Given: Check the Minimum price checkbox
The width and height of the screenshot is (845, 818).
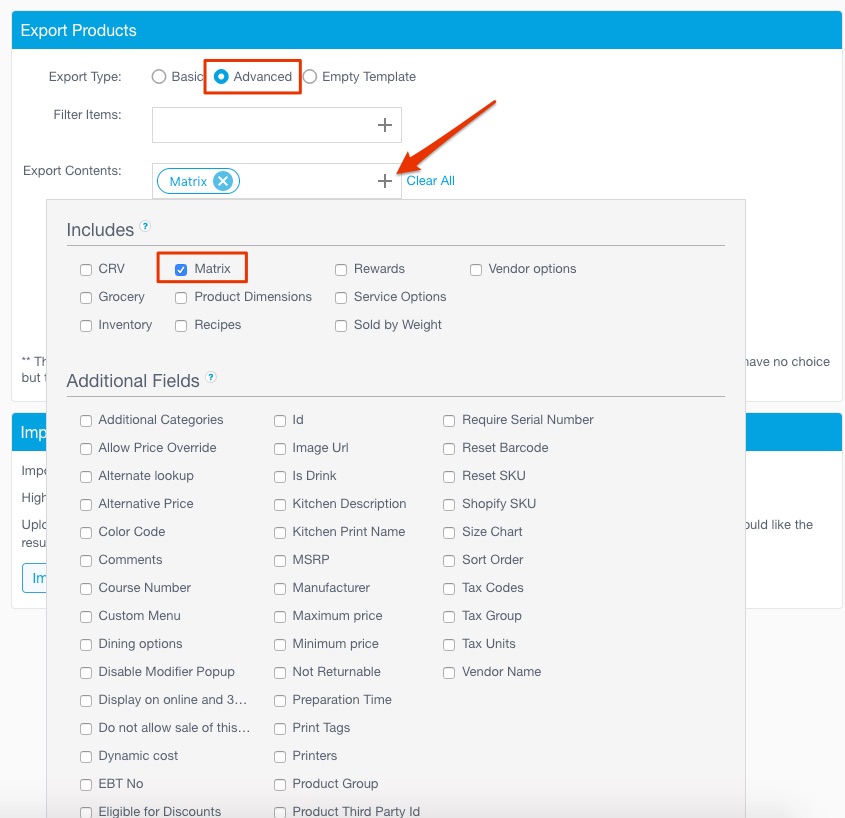Looking at the screenshot, I should [280, 644].
